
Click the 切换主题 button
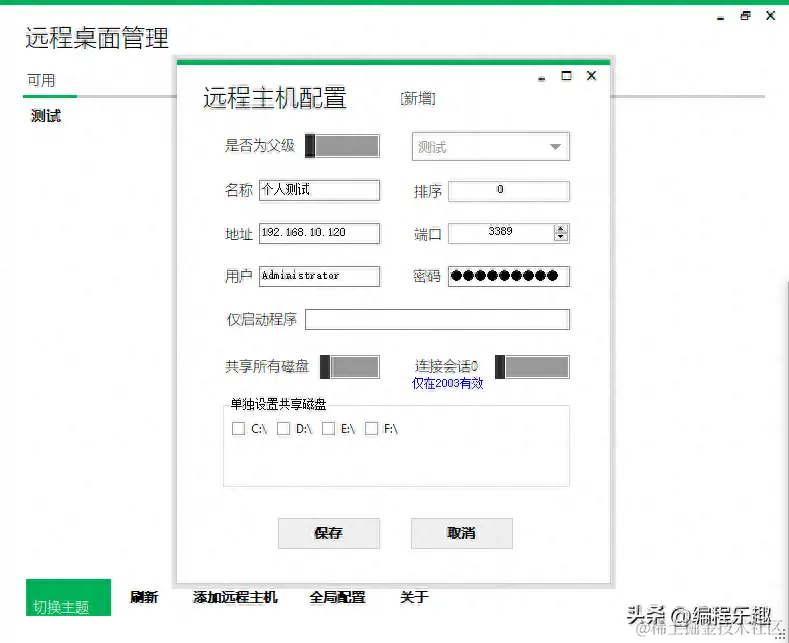point(68,598)
